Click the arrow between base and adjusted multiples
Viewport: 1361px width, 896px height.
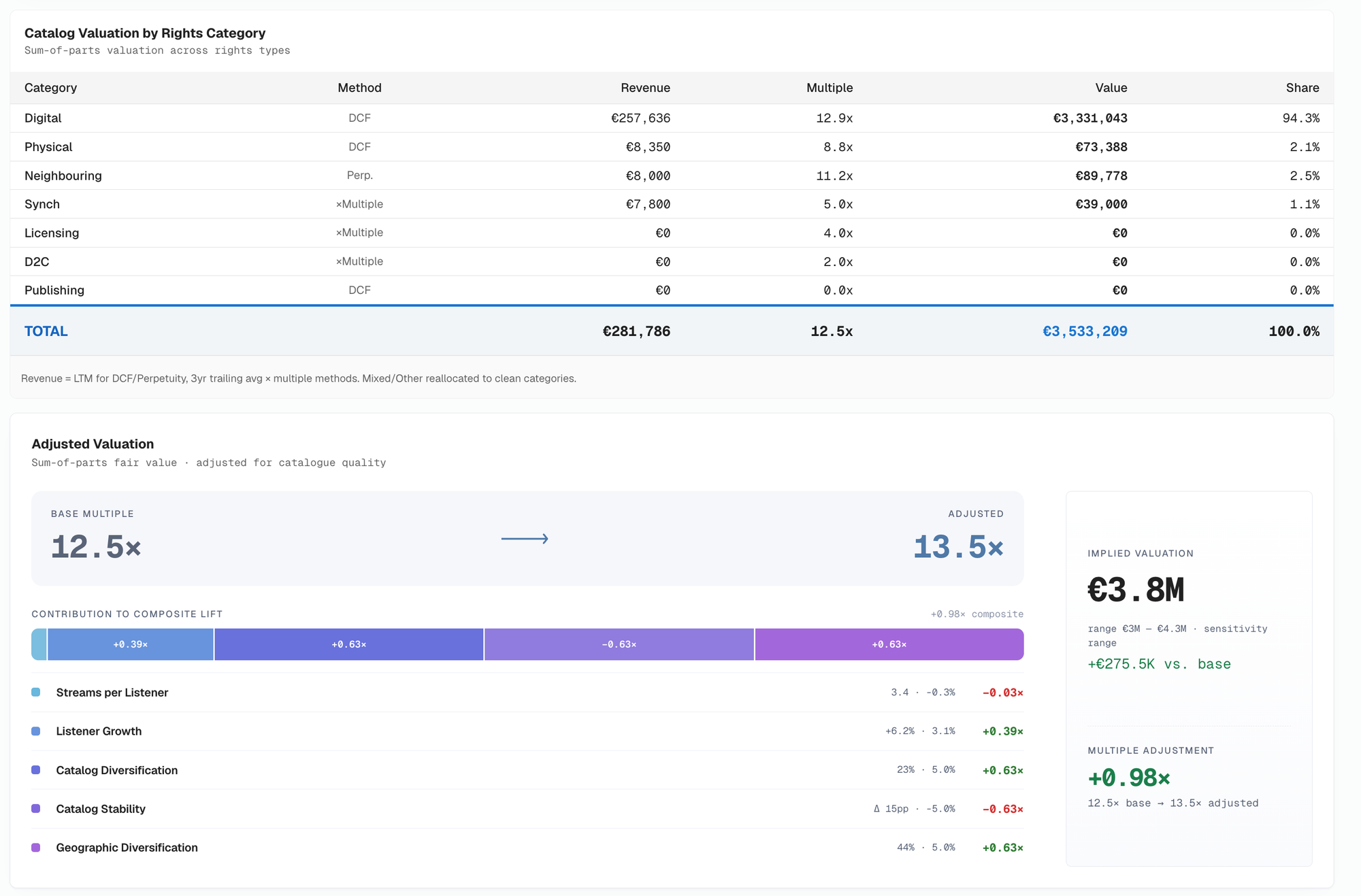tap(525, 539)
